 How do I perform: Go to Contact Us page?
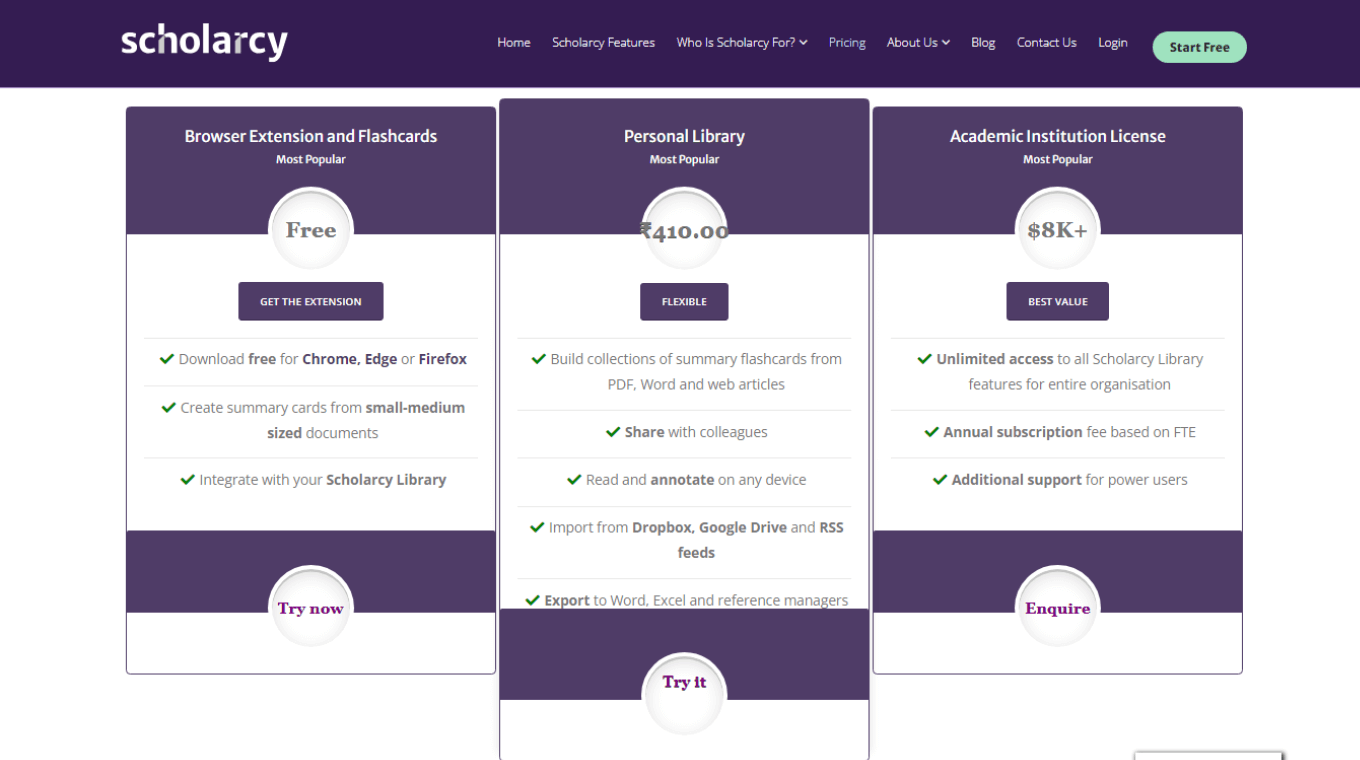[x=1046, y=43]
